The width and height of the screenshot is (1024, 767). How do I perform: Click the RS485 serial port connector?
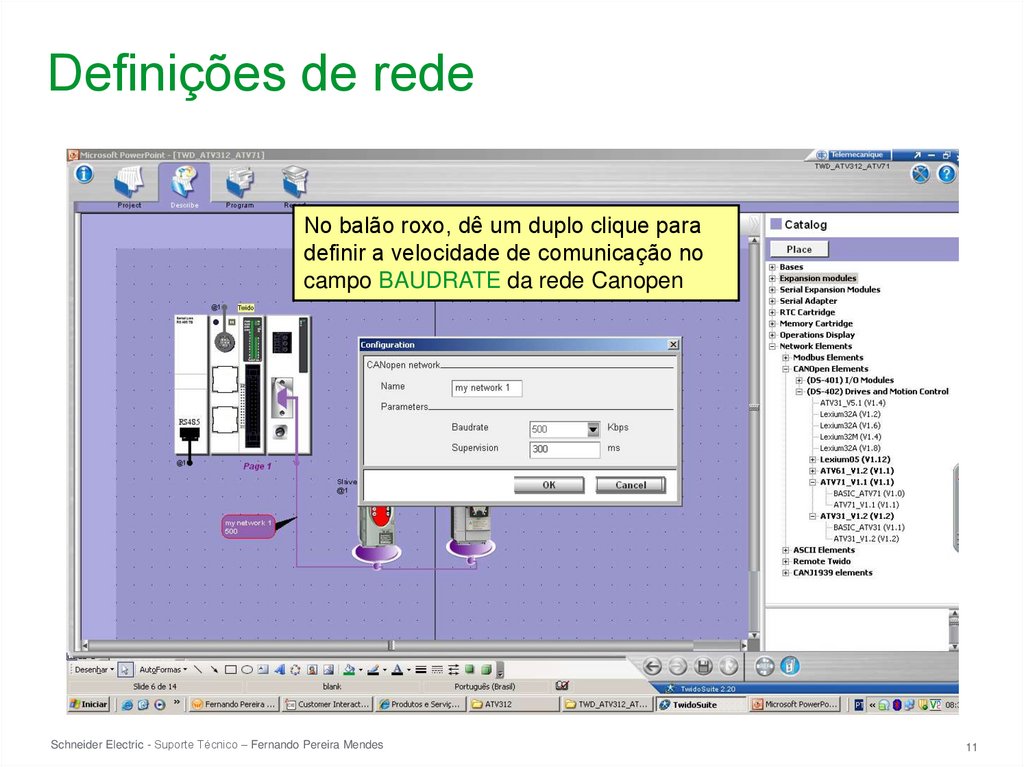(189, 434)
